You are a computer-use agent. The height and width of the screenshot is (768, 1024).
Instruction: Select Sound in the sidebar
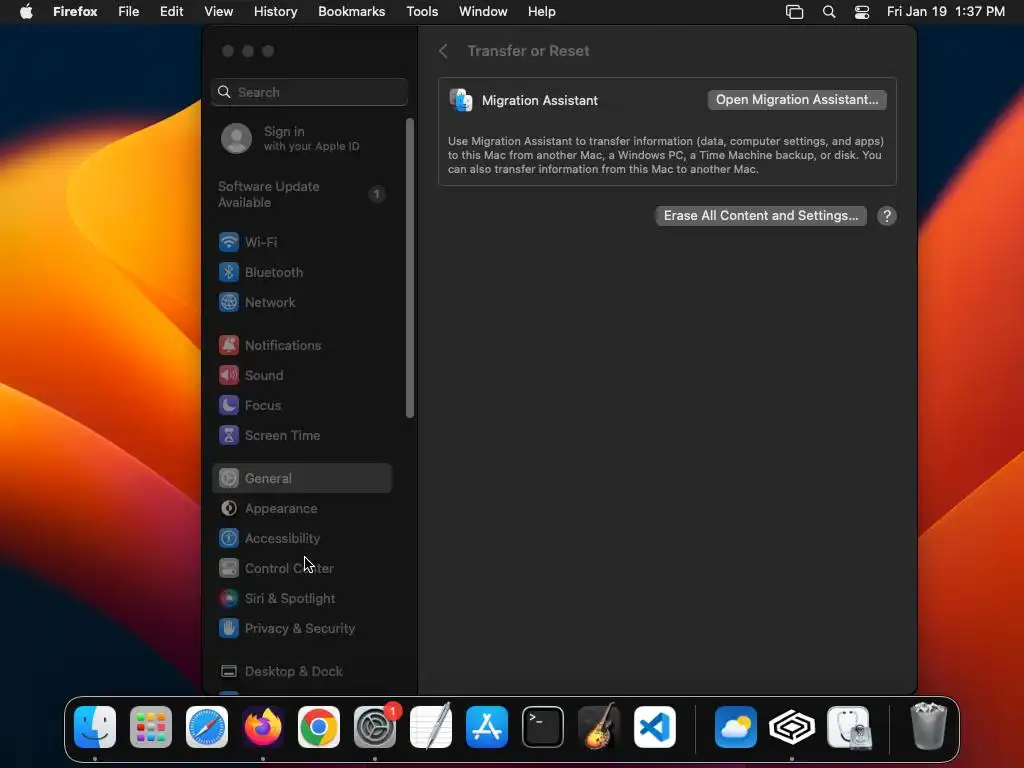pyautogui.click(x=302, y=376)
